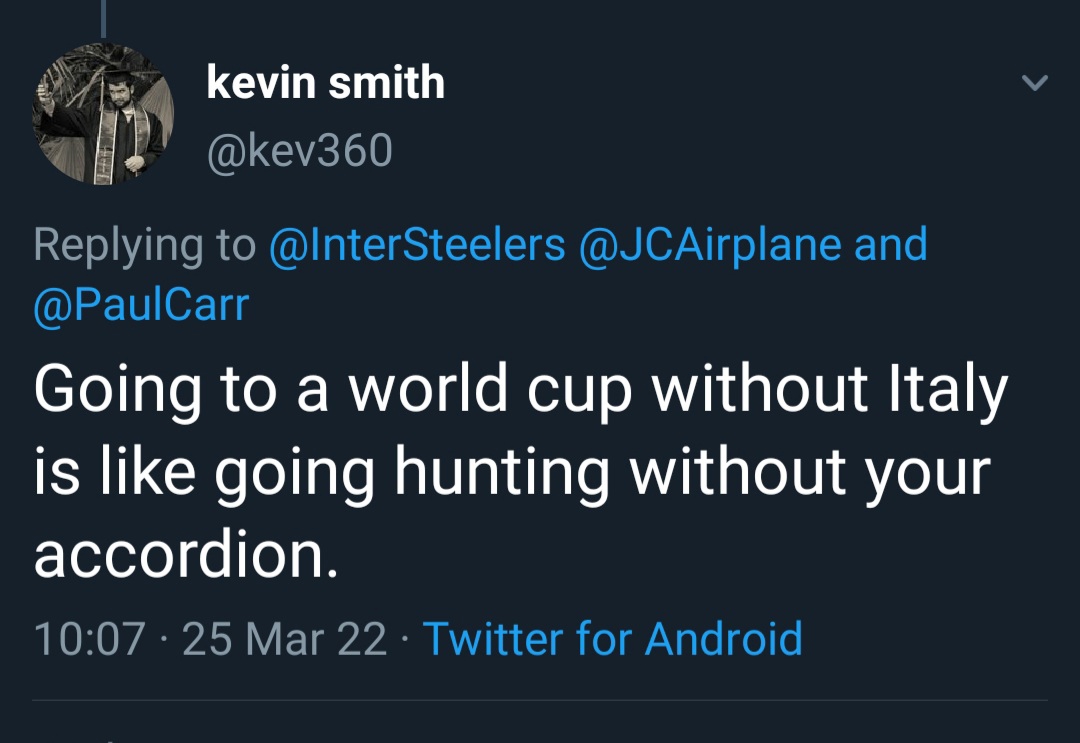
Task: Open the @JCAirplane mention link
Action: (710, 245)
